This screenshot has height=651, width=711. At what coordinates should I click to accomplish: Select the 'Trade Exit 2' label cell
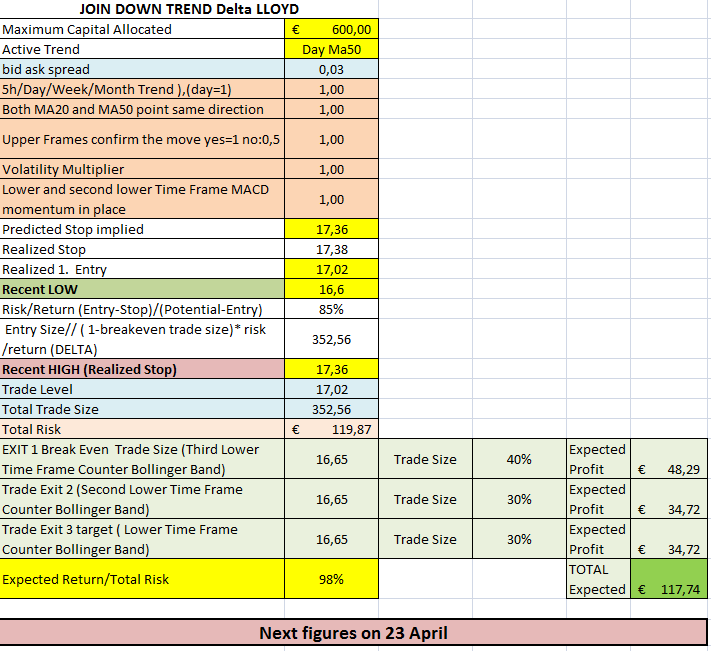(x=142, y=499)
